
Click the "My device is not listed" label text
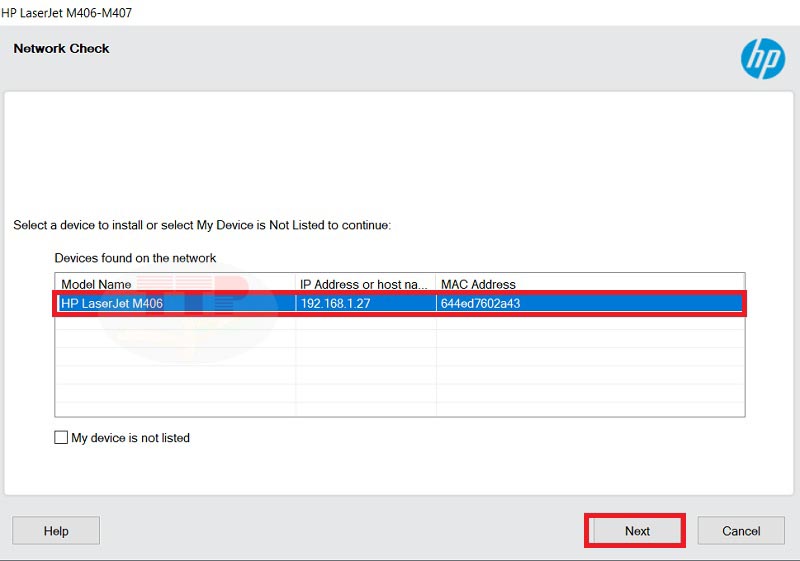[x=130, y=438]
